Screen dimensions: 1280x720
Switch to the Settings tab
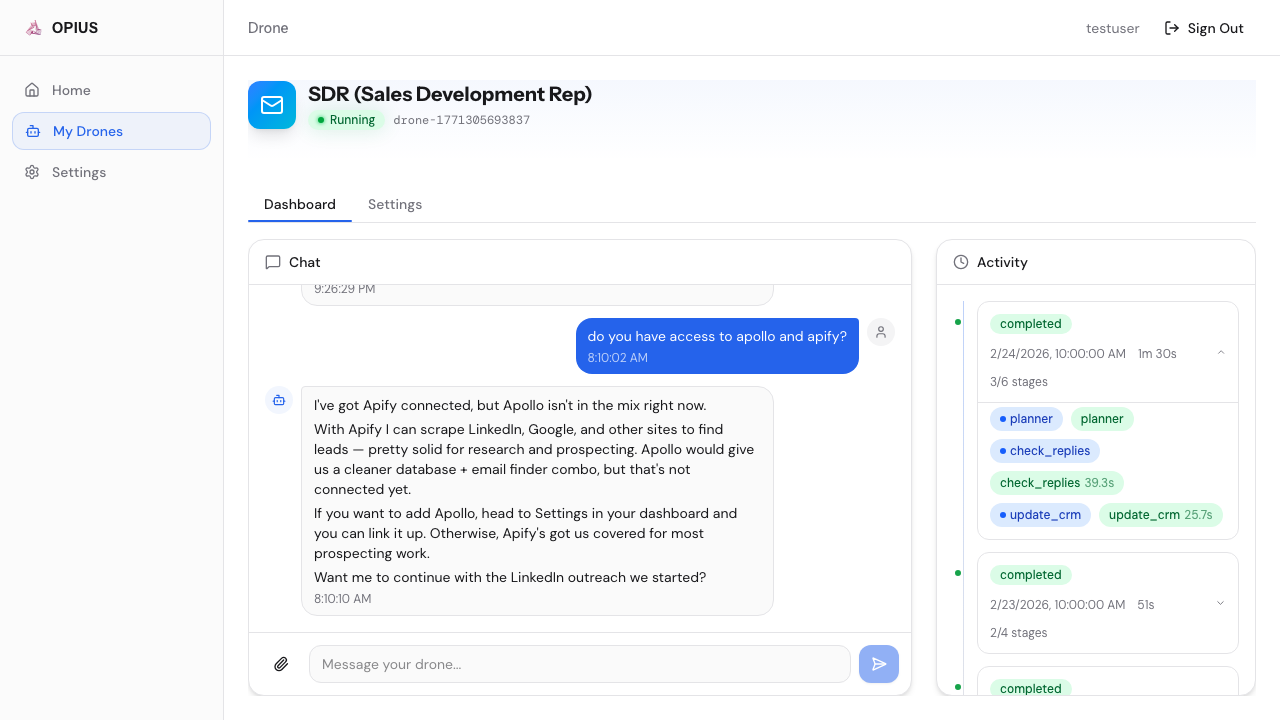395,204
